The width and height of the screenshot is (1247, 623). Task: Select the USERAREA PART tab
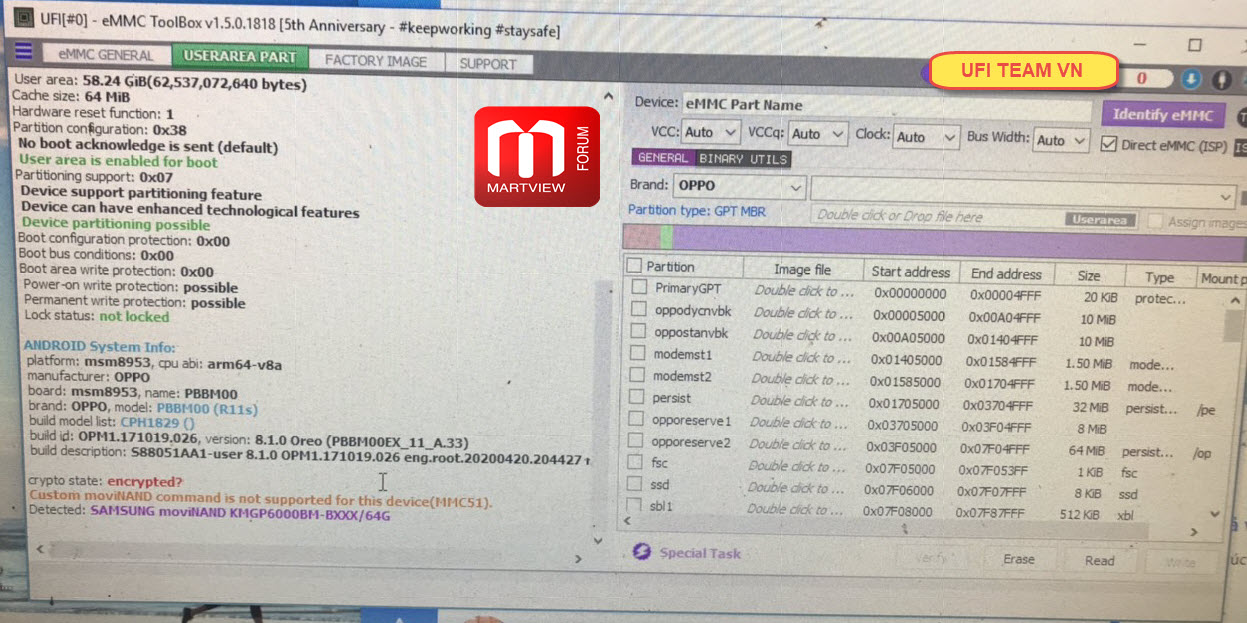[240, 57]
